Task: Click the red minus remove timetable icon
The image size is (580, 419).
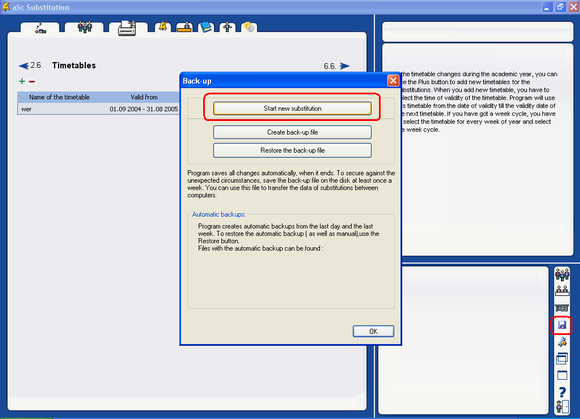Action: point(32,81)
